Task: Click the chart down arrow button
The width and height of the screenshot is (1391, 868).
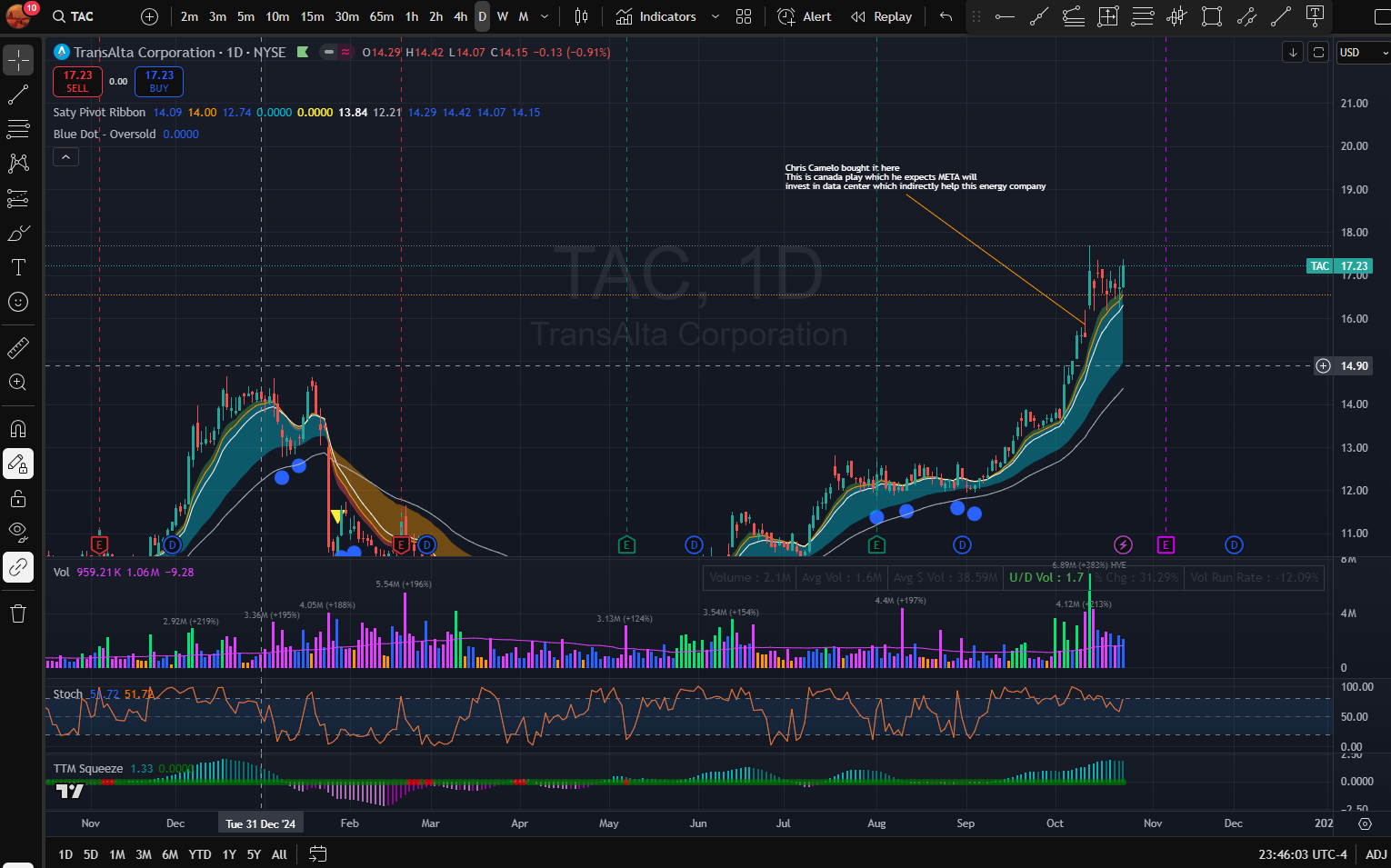Action: point(1293,53)
